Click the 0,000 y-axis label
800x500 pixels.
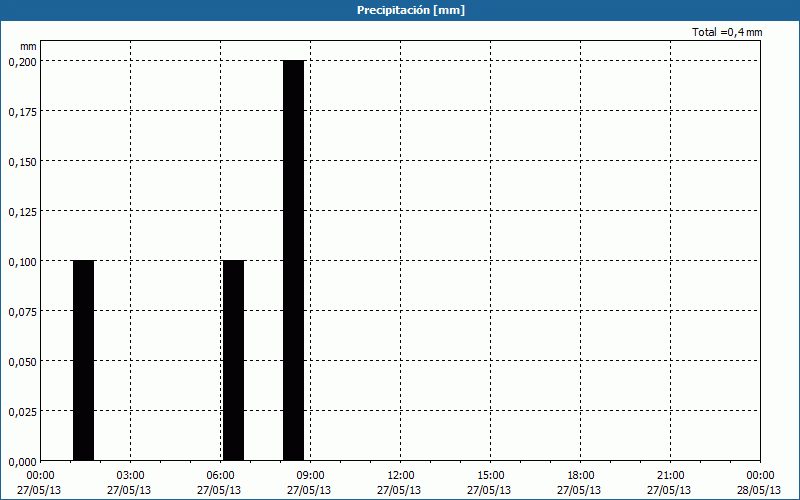22,462
